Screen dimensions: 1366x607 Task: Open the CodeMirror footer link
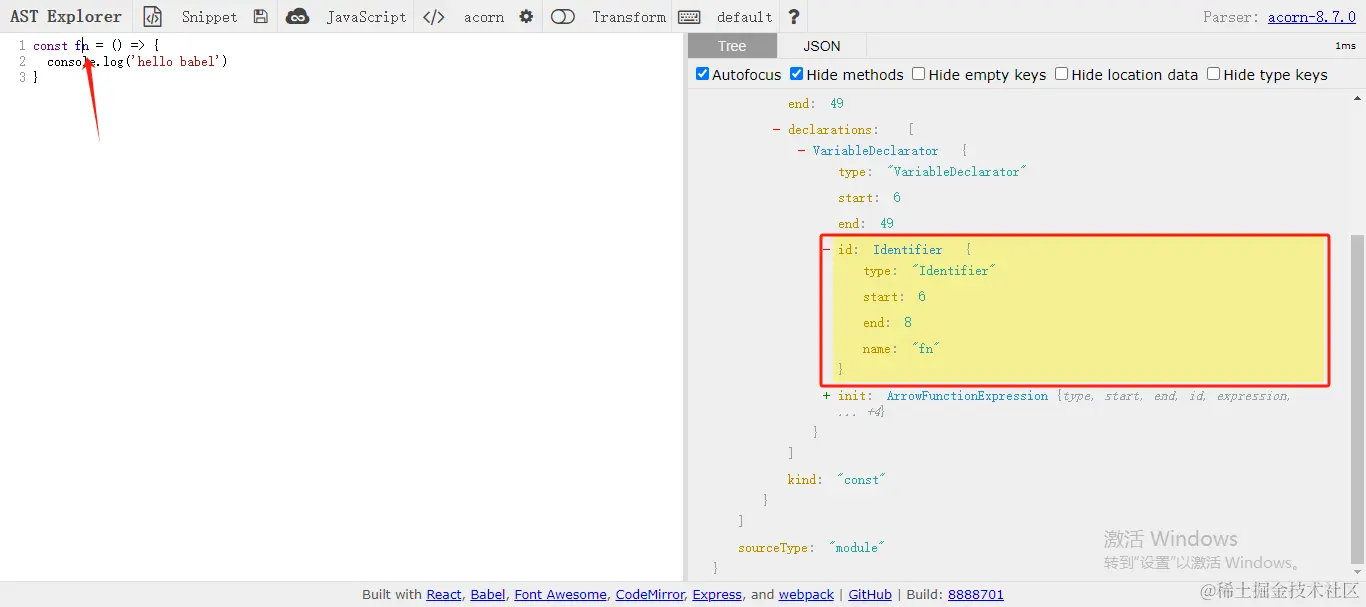pyautogui.click(x=650, y=594)
